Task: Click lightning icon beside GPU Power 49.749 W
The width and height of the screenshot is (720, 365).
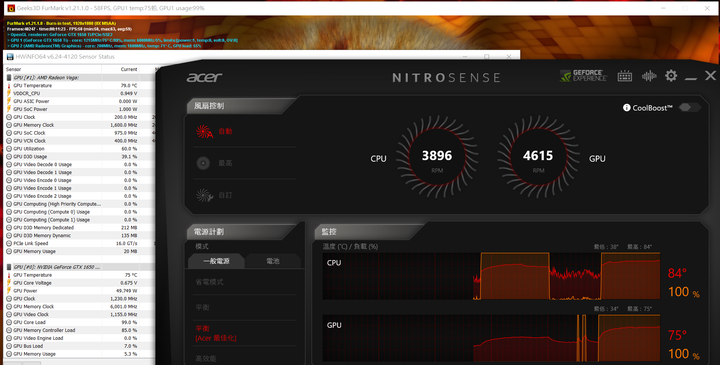Action: click(9, 291)
